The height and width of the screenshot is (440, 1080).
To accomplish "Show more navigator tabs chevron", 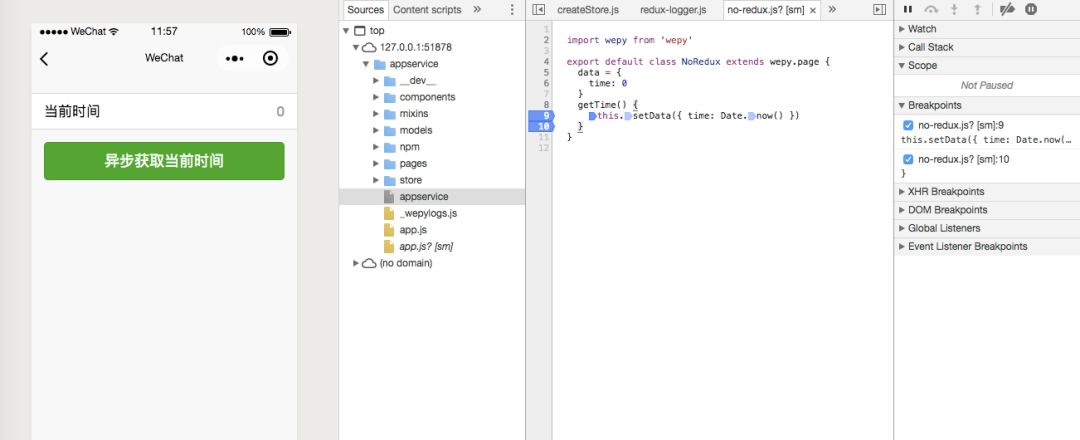I will click(x=477, y=10).
